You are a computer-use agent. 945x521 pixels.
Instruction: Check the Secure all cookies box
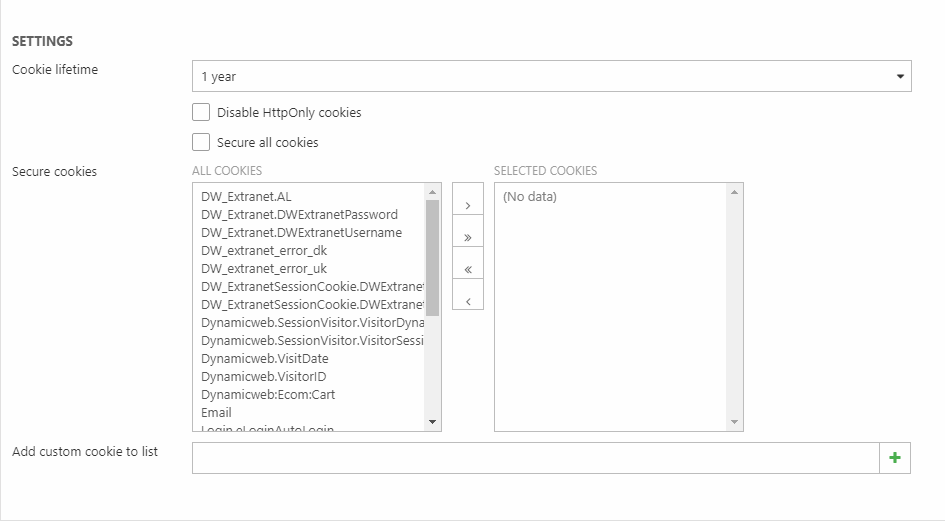[201, 142]
